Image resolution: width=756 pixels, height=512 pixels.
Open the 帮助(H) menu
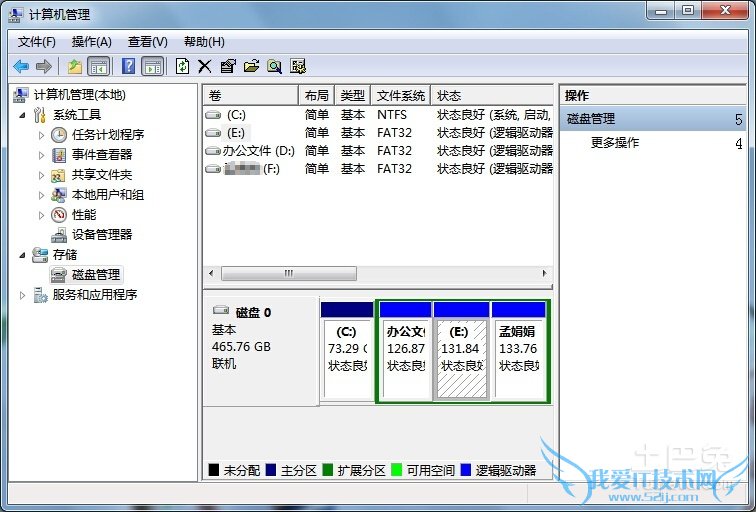click(x=204, y=42)
